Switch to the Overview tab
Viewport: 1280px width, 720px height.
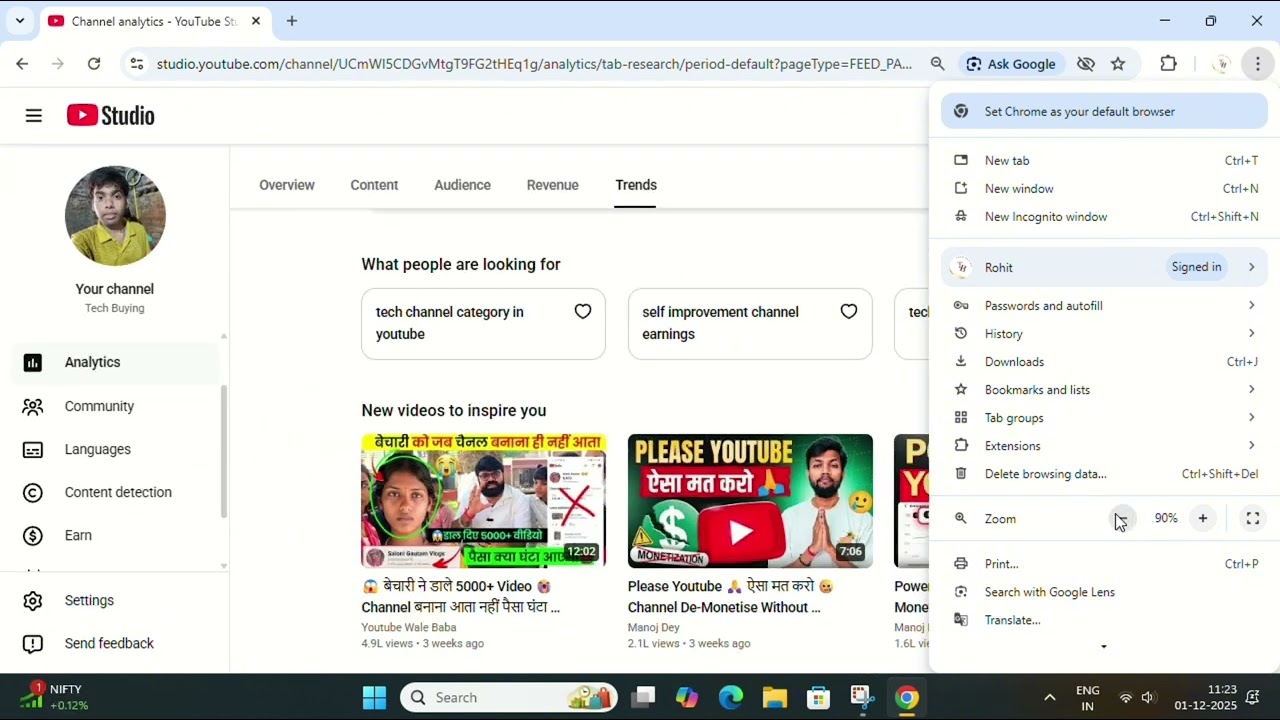tap(287, 185)
